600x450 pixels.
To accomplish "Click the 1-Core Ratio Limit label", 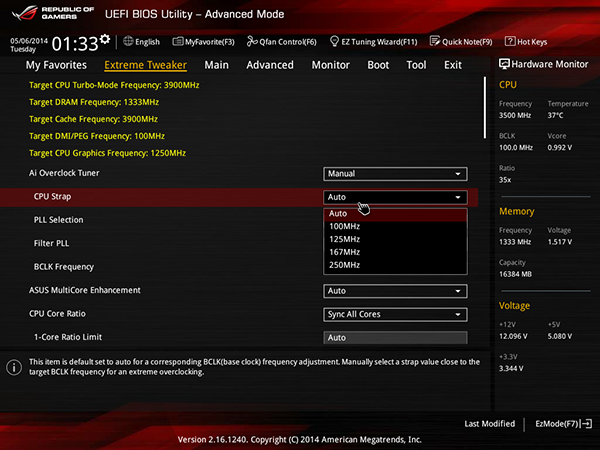I will point(68,337).
